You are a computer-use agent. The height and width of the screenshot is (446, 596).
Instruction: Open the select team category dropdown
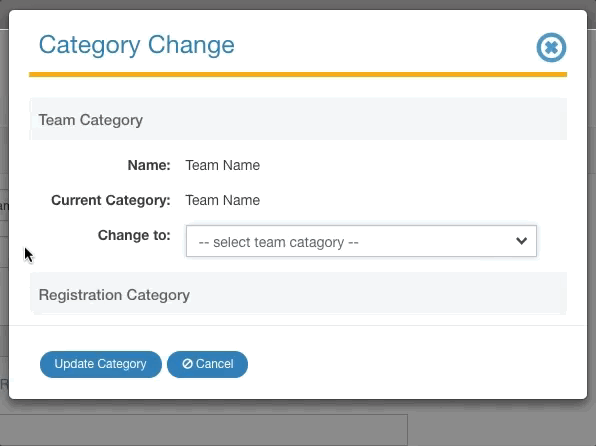tap(361, 241)
